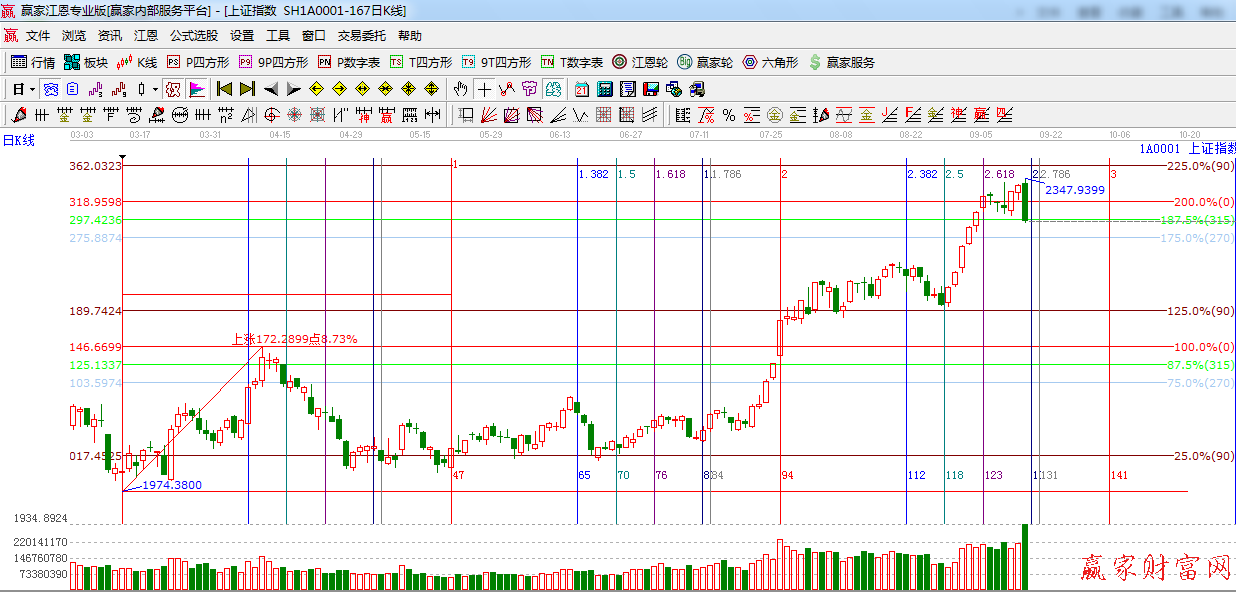Screen dimensions: 1236x592
Task: Open the 公式选股 menu
Action: pos(193,35)
